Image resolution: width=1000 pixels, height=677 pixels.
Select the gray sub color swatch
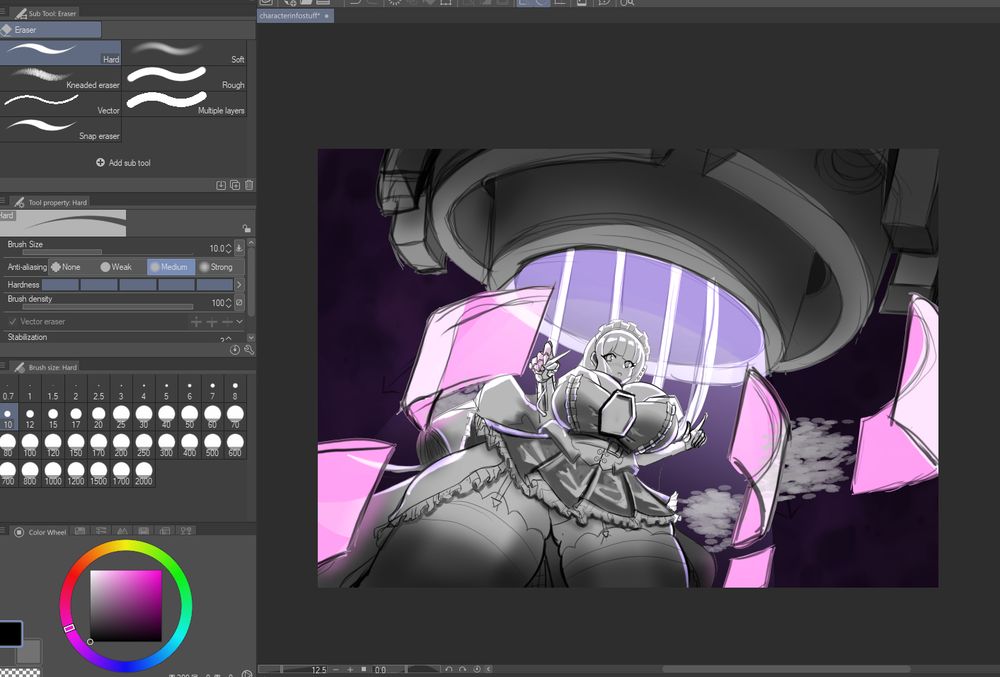pos(29,652)
